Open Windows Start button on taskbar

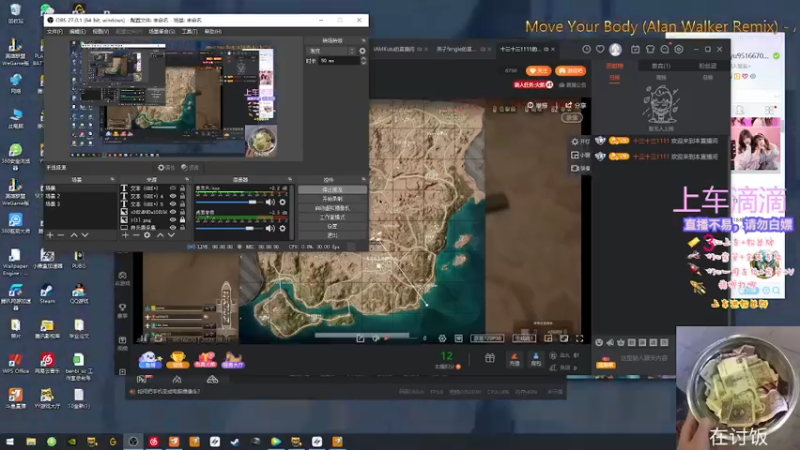click(10, 441)
